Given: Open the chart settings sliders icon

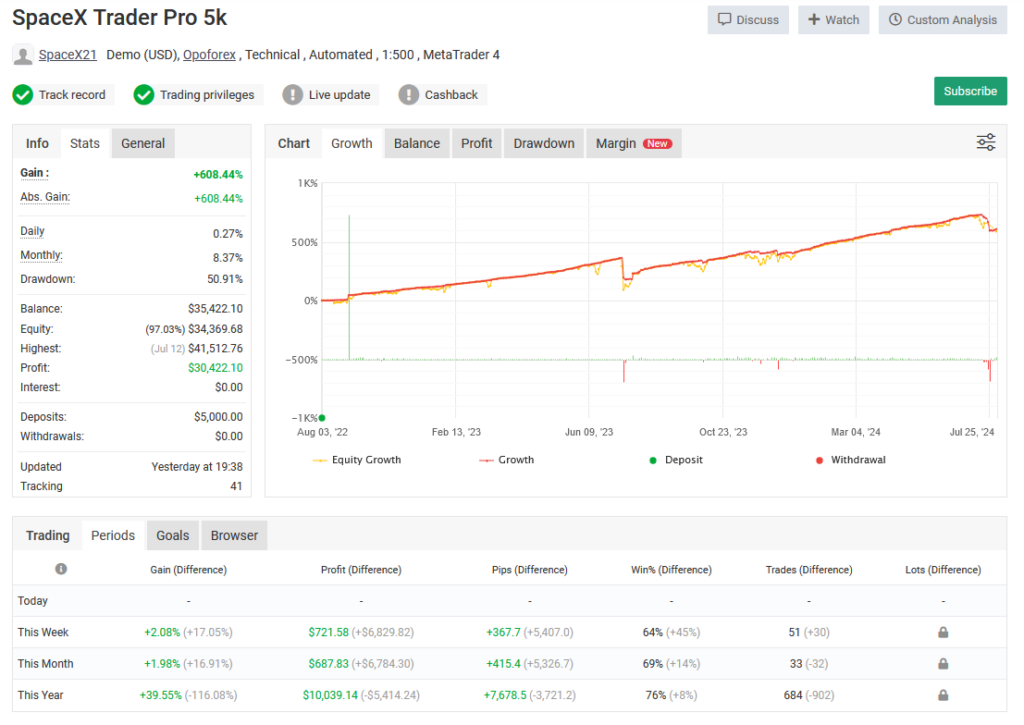Looking at the screenshot, I should 985,142.
